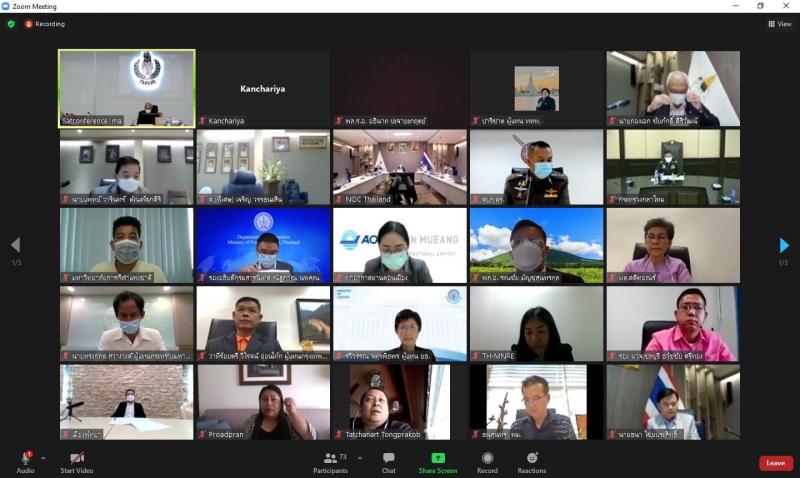Select the Proadpran video tile

pyautogui.click(x=263, y=402)
